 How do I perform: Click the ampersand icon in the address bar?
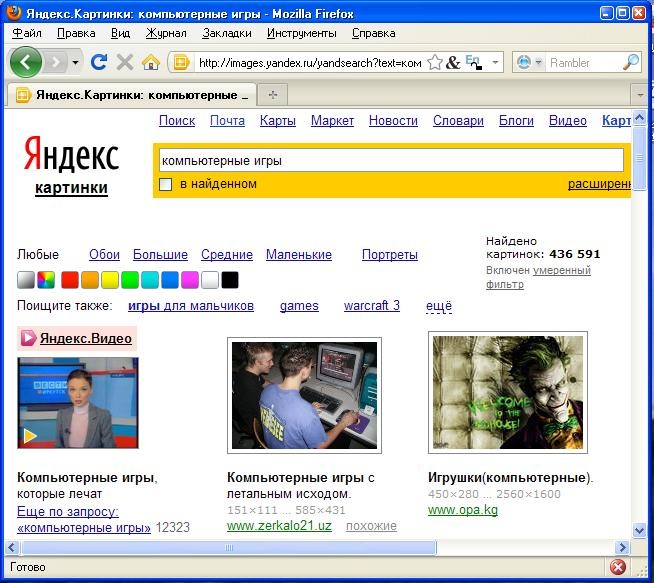click(453, 63)
